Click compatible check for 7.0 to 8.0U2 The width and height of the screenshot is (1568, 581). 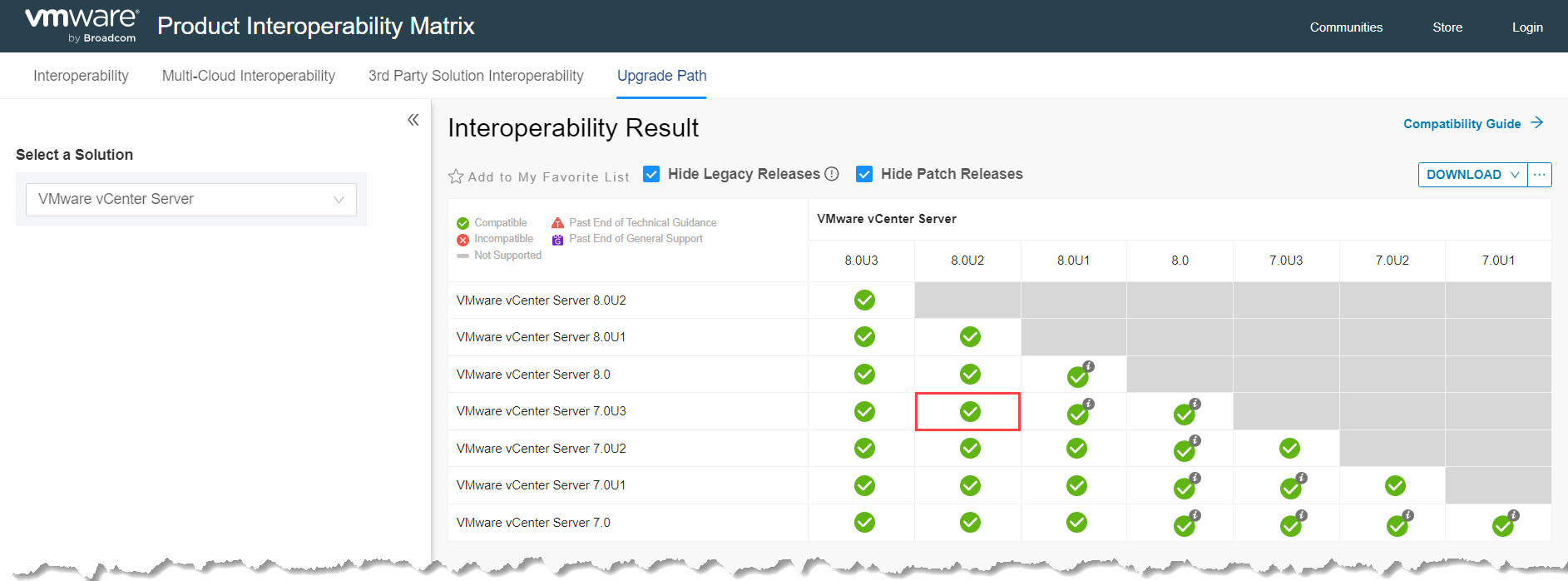point(970,523)
